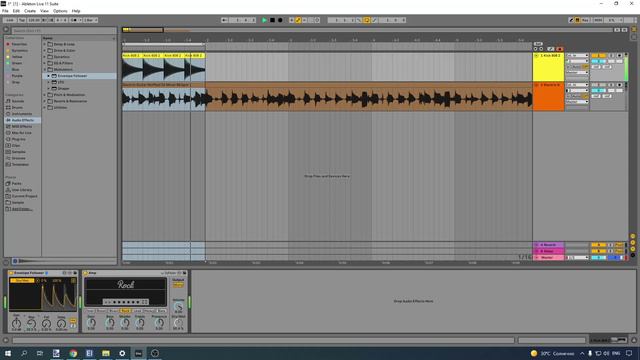The image size is (640, 360).
Task: Expand the Utilities folder
Action: click(x=45, y=107)
